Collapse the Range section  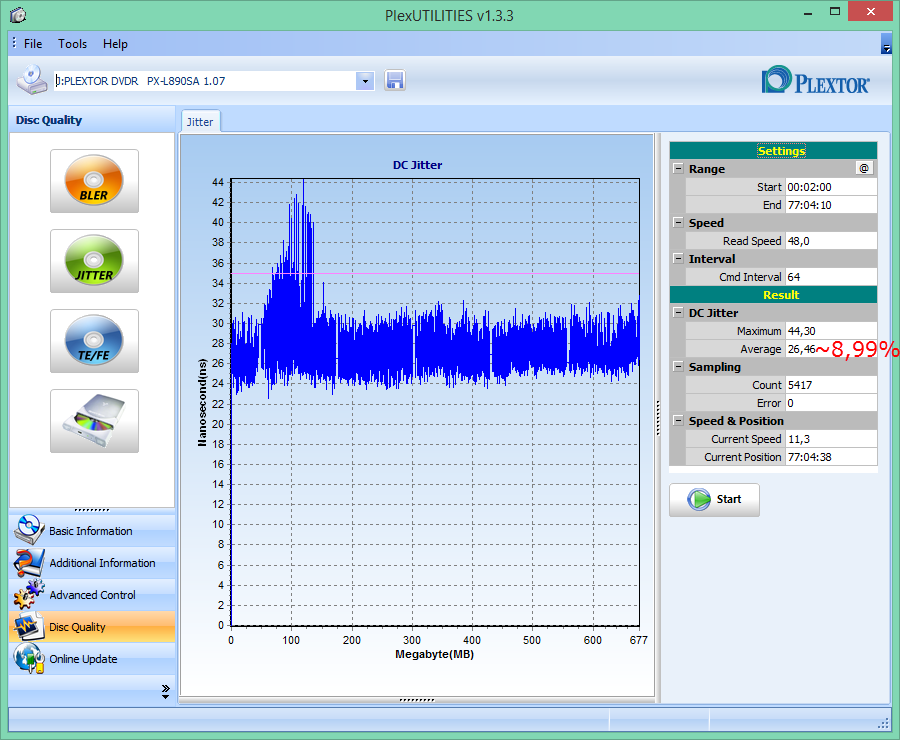coord(678,169)
